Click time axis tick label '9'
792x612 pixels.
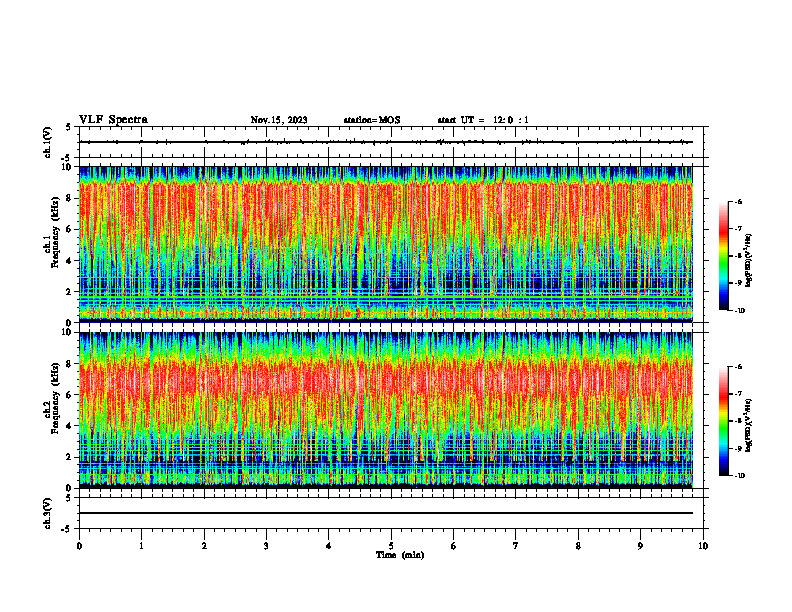pyautogui.click(x=640, y=546)
